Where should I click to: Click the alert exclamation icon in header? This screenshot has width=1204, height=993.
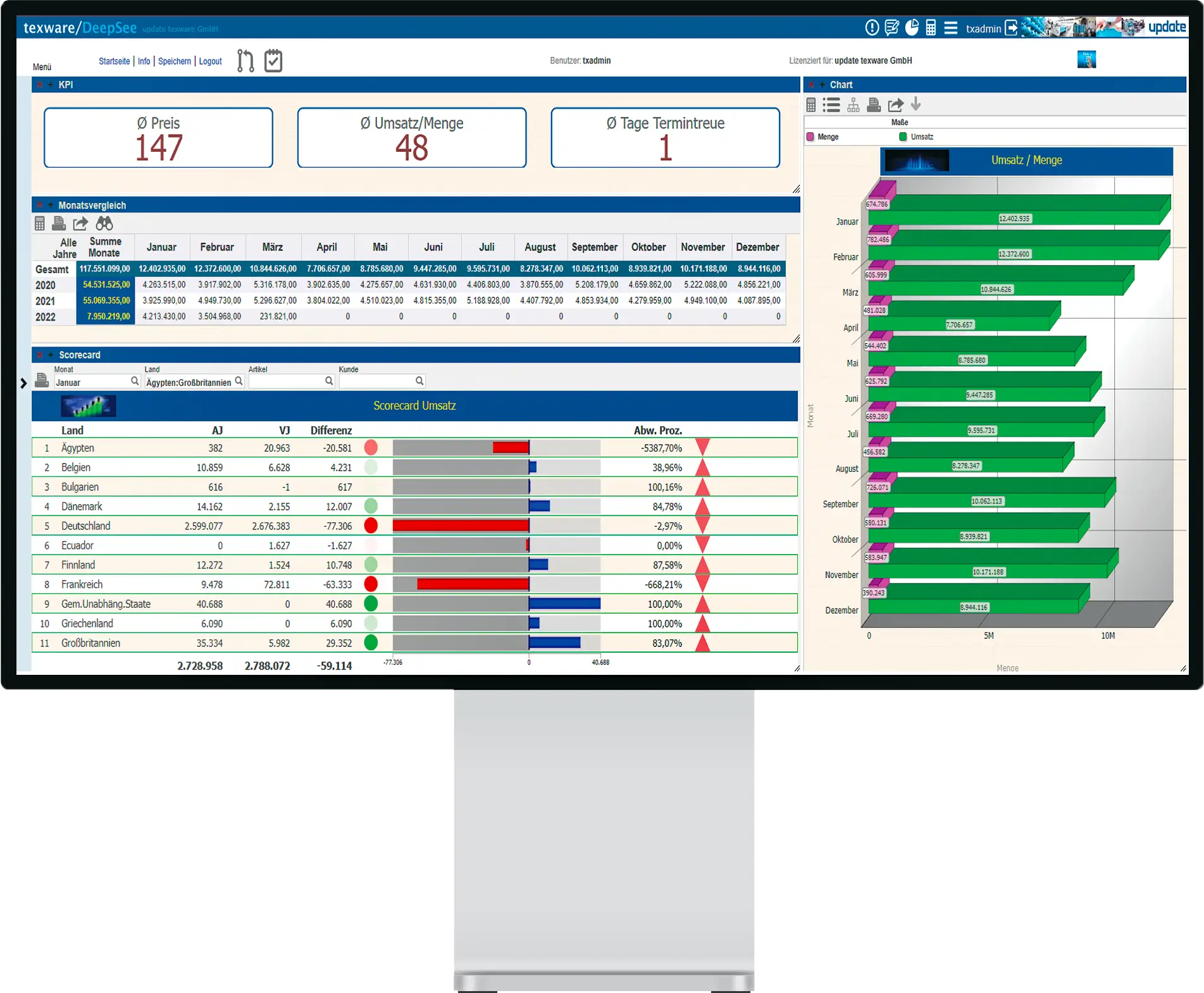pos(872,28)
